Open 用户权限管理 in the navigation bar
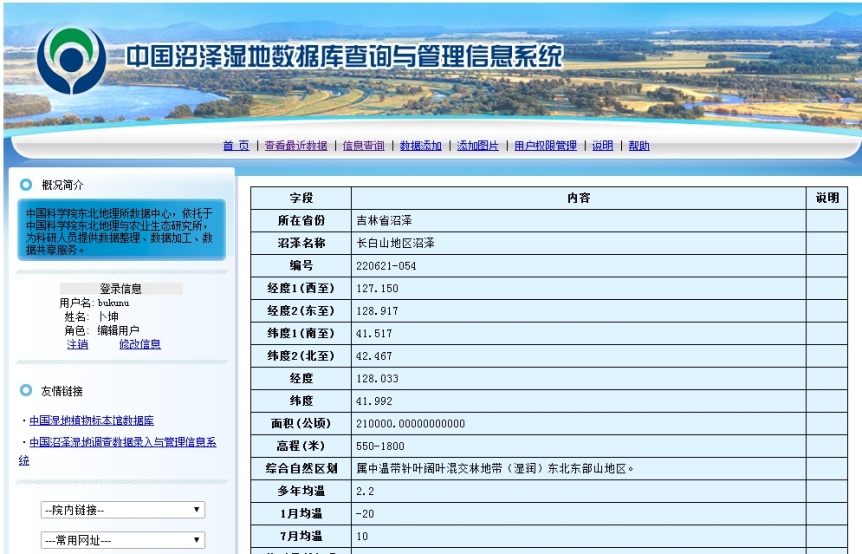 545,146
